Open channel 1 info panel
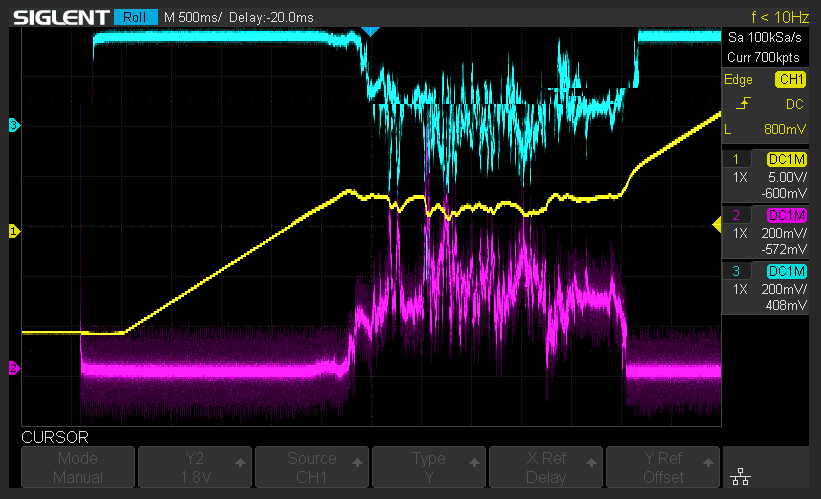This screenshot has width=821, height=499. tap(765, 176)
